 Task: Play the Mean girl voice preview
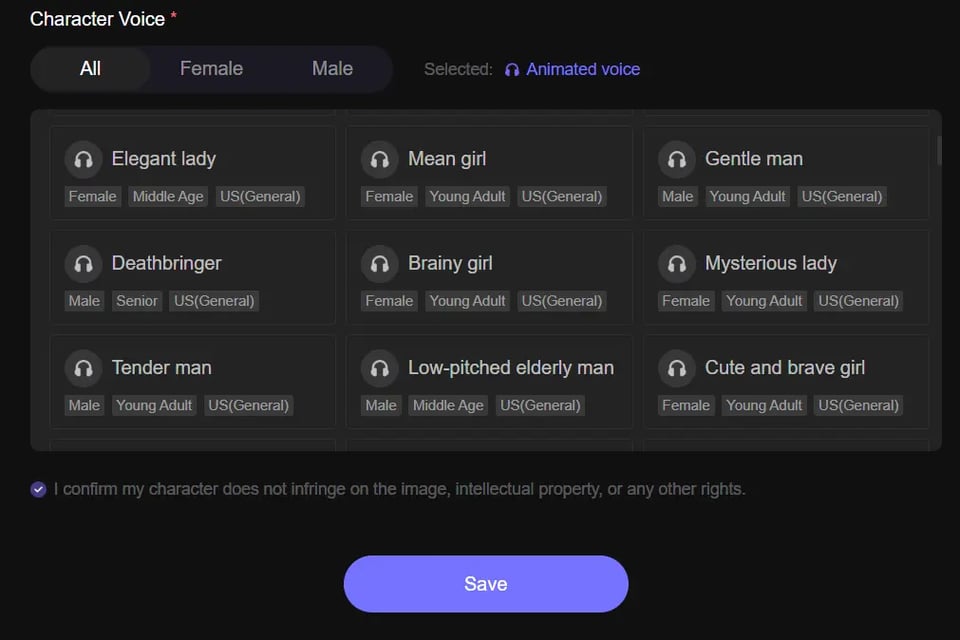380,159
